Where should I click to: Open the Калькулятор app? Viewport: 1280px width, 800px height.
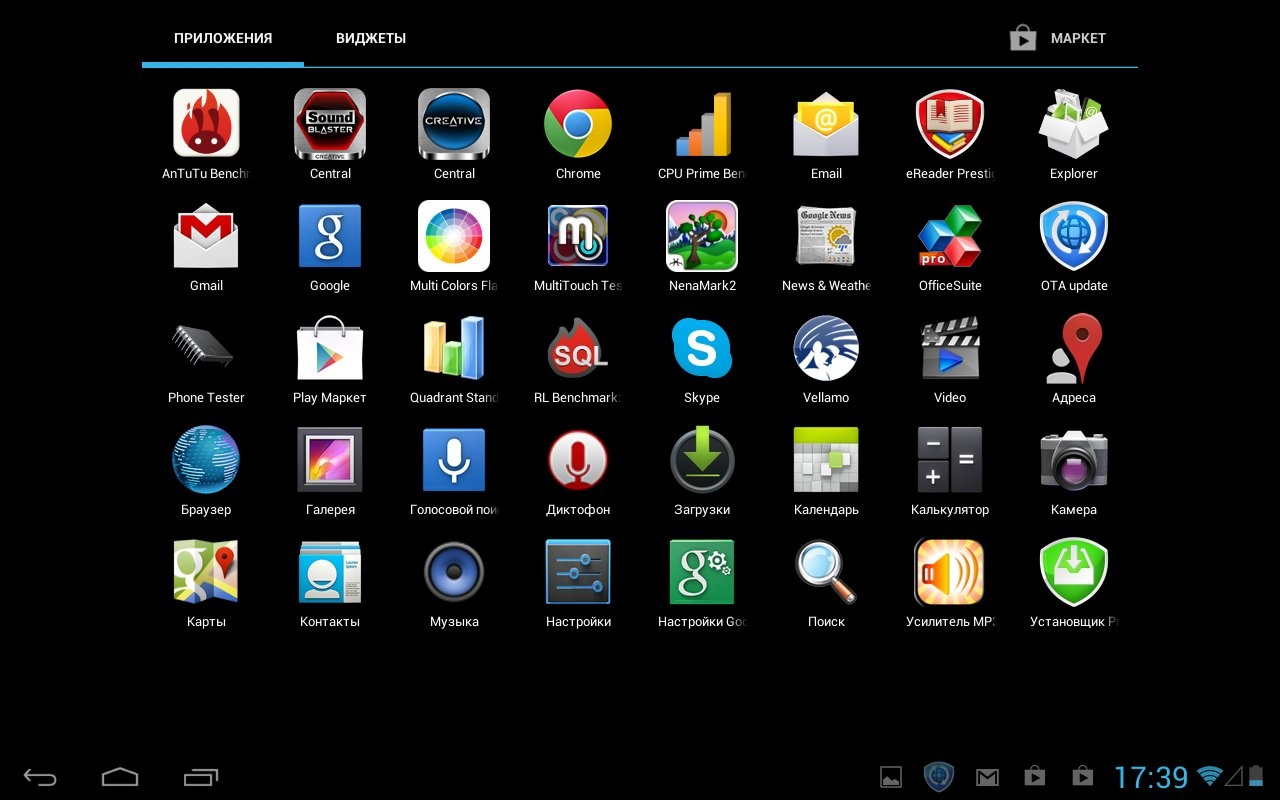click(x=950, y=460)
